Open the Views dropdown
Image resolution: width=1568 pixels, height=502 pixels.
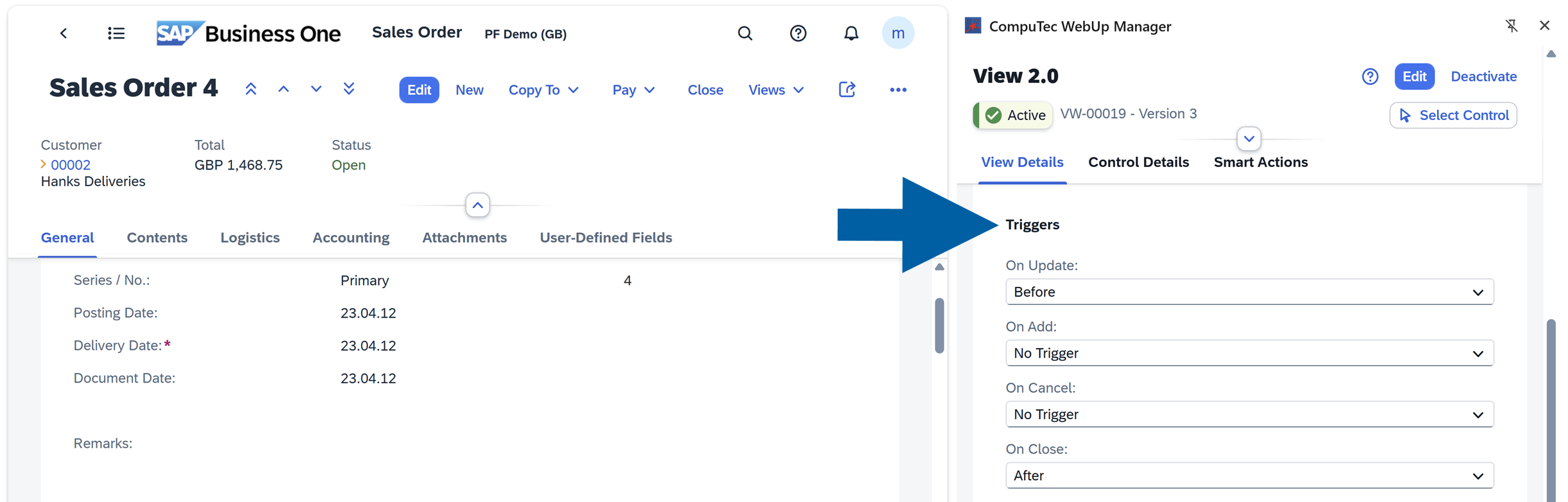click(x=776, y=90)
